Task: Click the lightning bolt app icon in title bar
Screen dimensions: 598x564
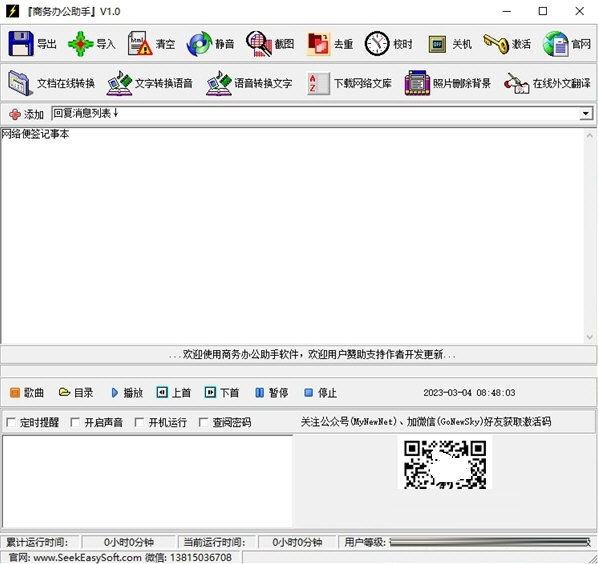Action: point(12,11)
